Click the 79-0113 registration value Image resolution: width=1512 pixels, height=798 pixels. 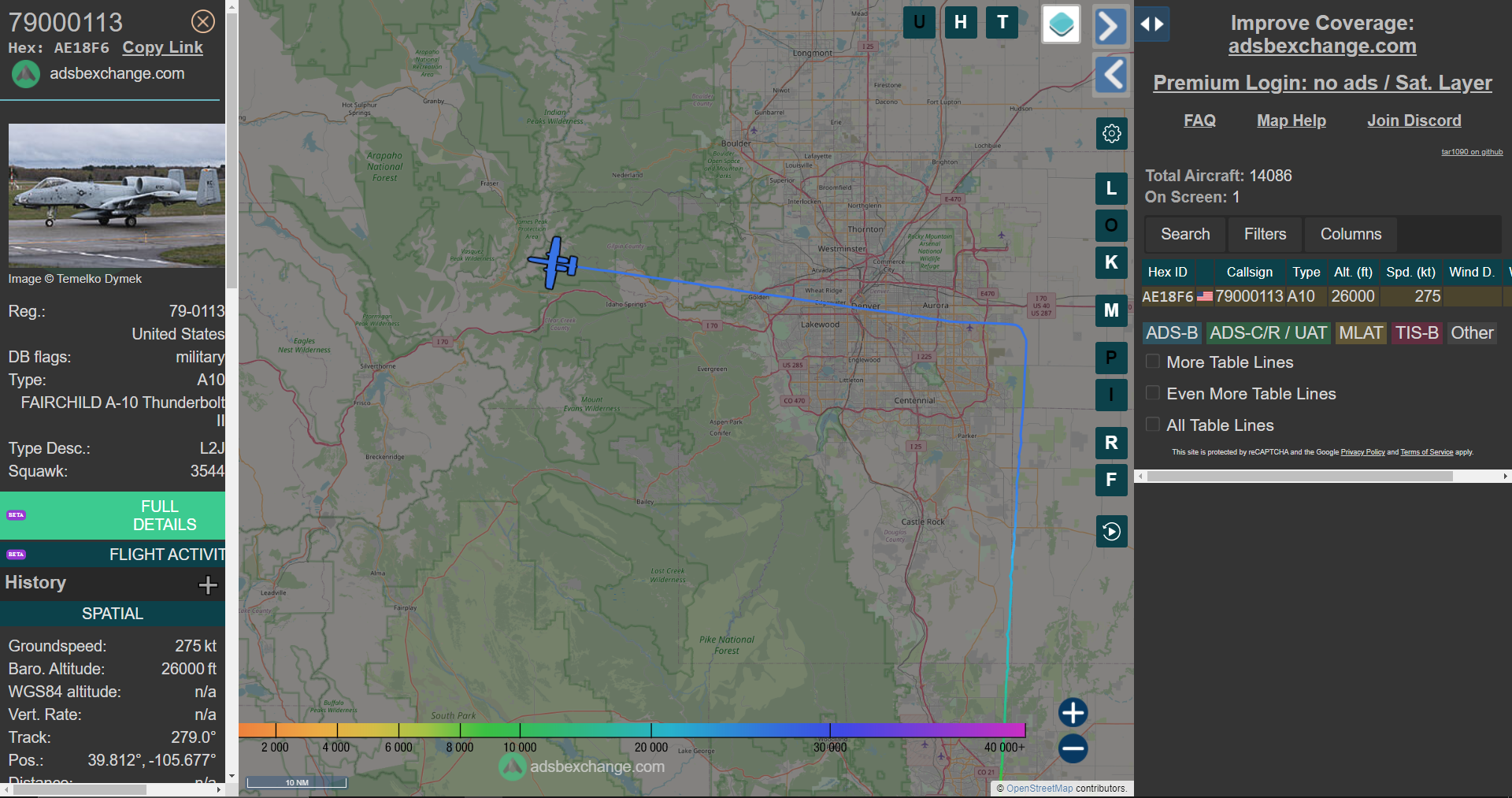197,311
